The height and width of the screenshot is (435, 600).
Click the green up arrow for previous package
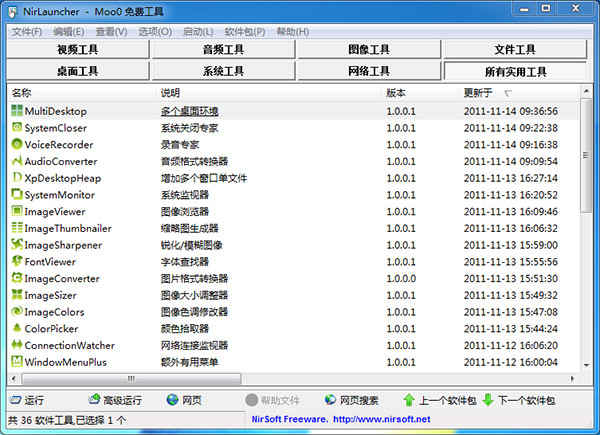tap(409, 400)
